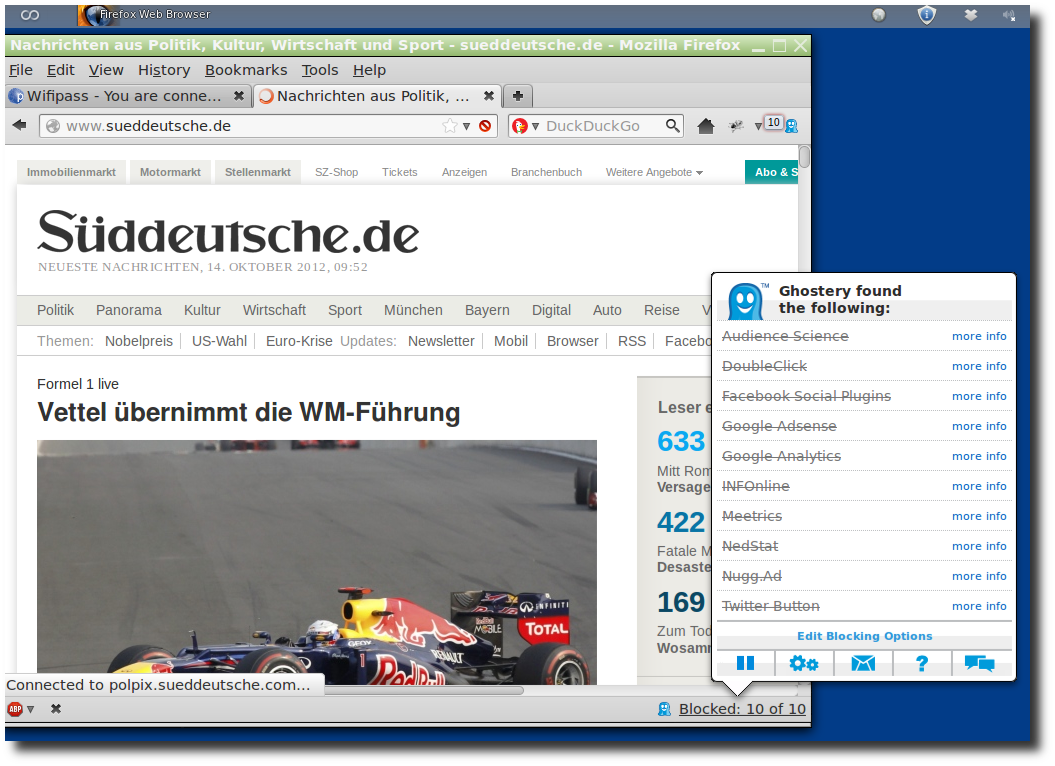Expand Weitere Angebote dropdown
Screen dimensions: 1055x766
(654, 172)
